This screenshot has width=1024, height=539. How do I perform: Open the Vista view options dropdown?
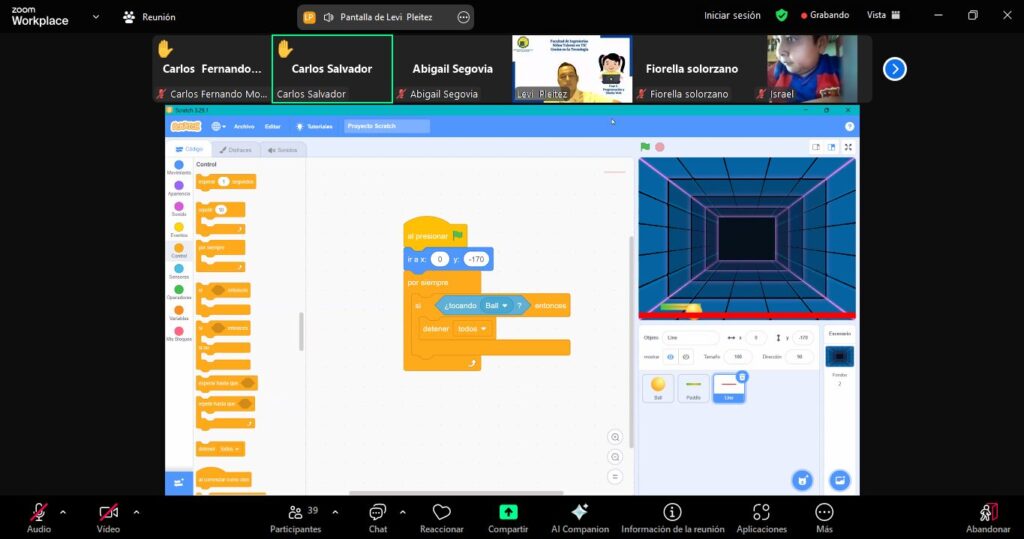[882, 15]
